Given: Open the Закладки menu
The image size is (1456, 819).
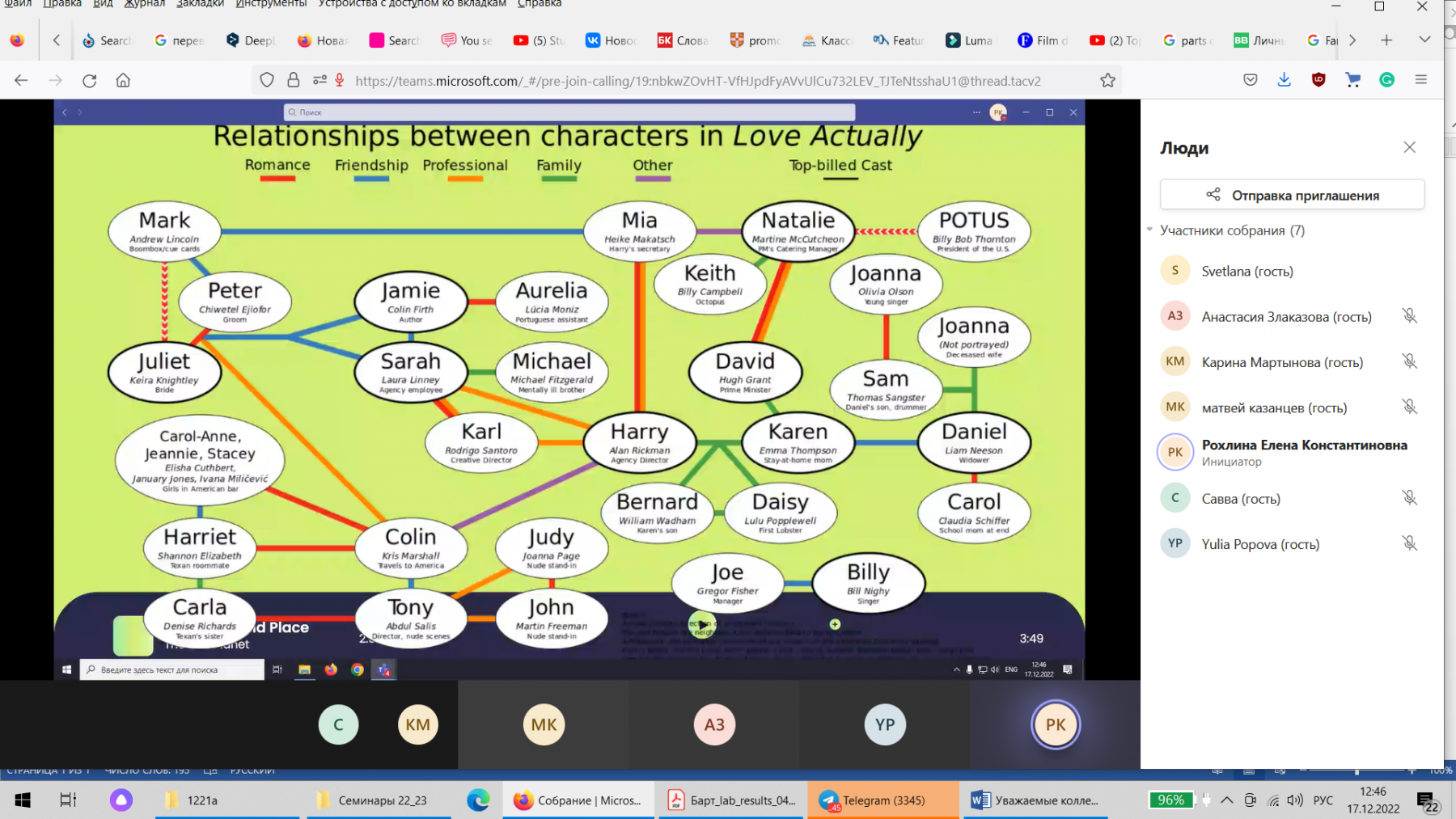Looking at the screenshot, I should click(200, 4).
